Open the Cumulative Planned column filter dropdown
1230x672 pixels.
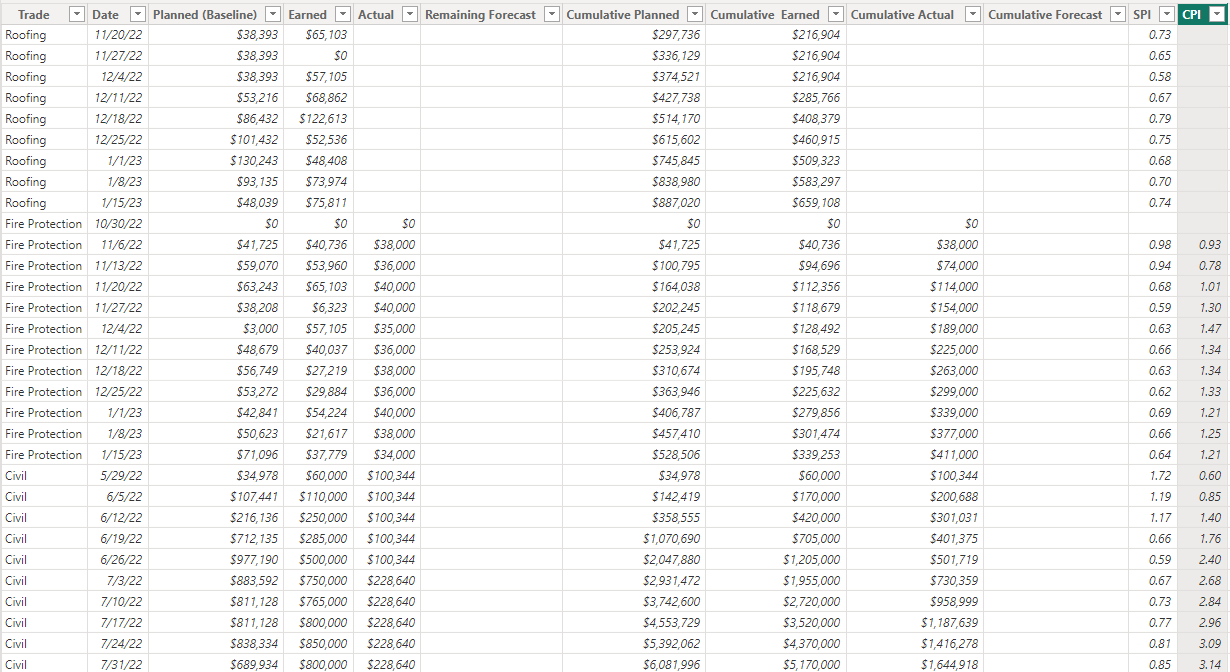coord(695,15)
